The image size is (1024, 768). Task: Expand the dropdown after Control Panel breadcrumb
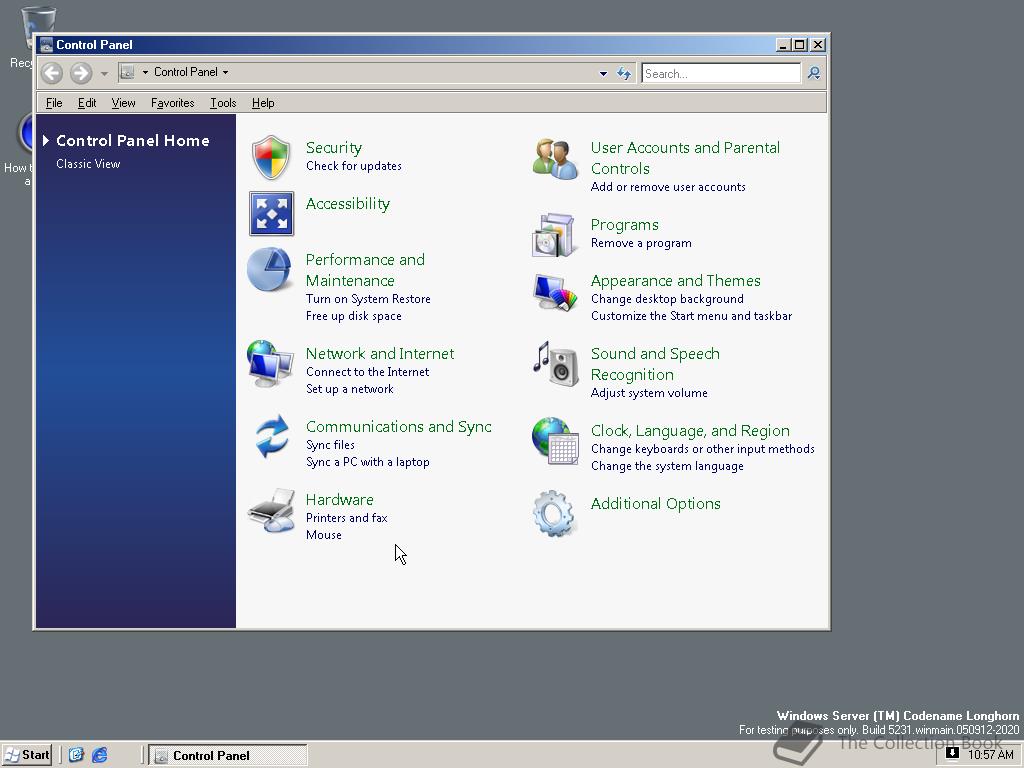225,72
